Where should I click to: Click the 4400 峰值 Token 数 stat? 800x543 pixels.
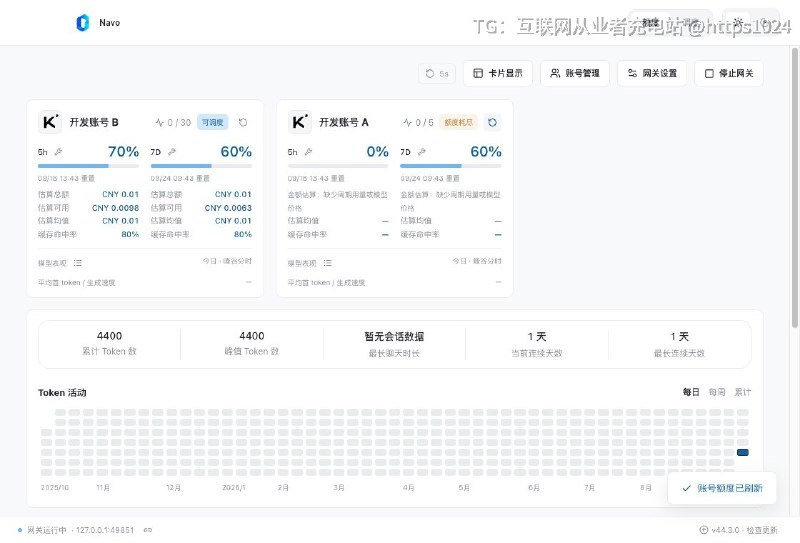click(252, 343)
